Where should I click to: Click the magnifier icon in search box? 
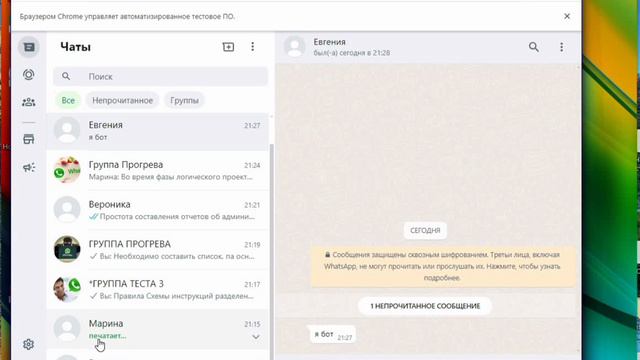tap(66, 76)
